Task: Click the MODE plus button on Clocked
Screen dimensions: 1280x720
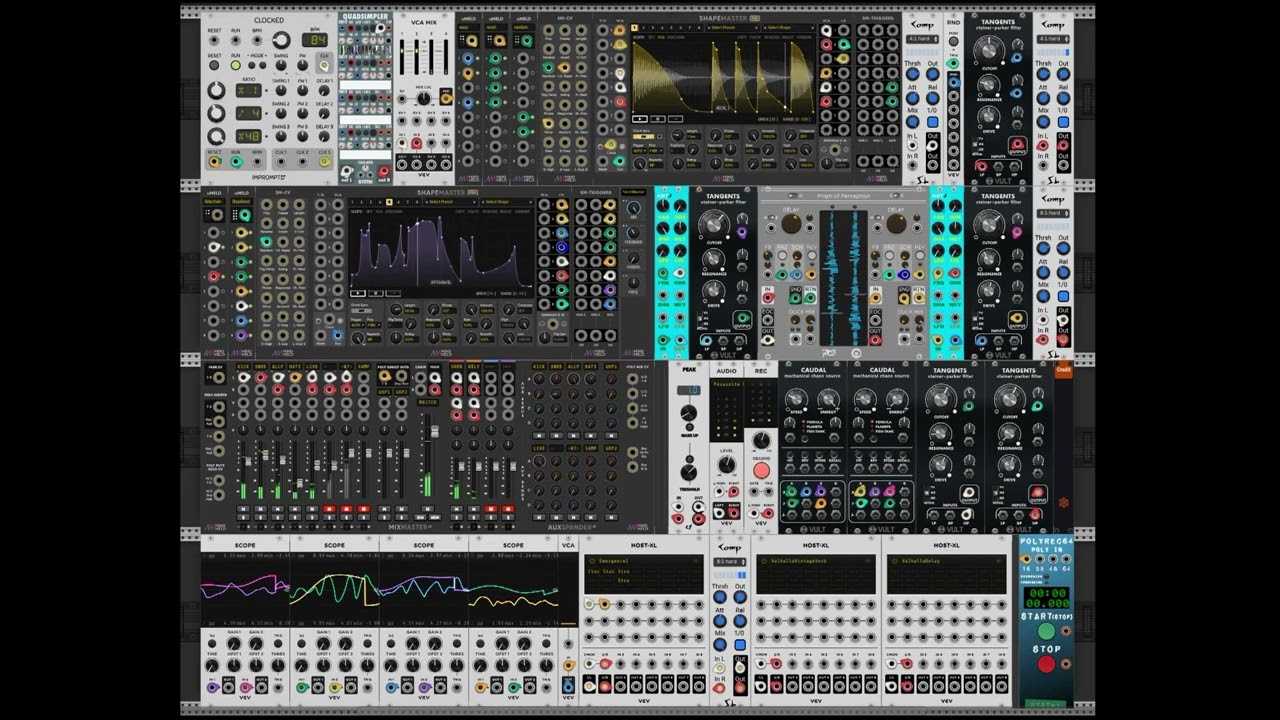Action: [x=263, y=65]
